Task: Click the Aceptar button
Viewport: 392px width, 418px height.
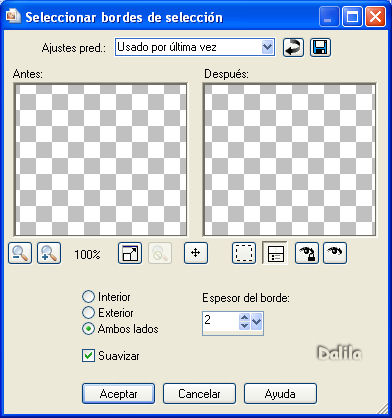Action: click(119, 394)
